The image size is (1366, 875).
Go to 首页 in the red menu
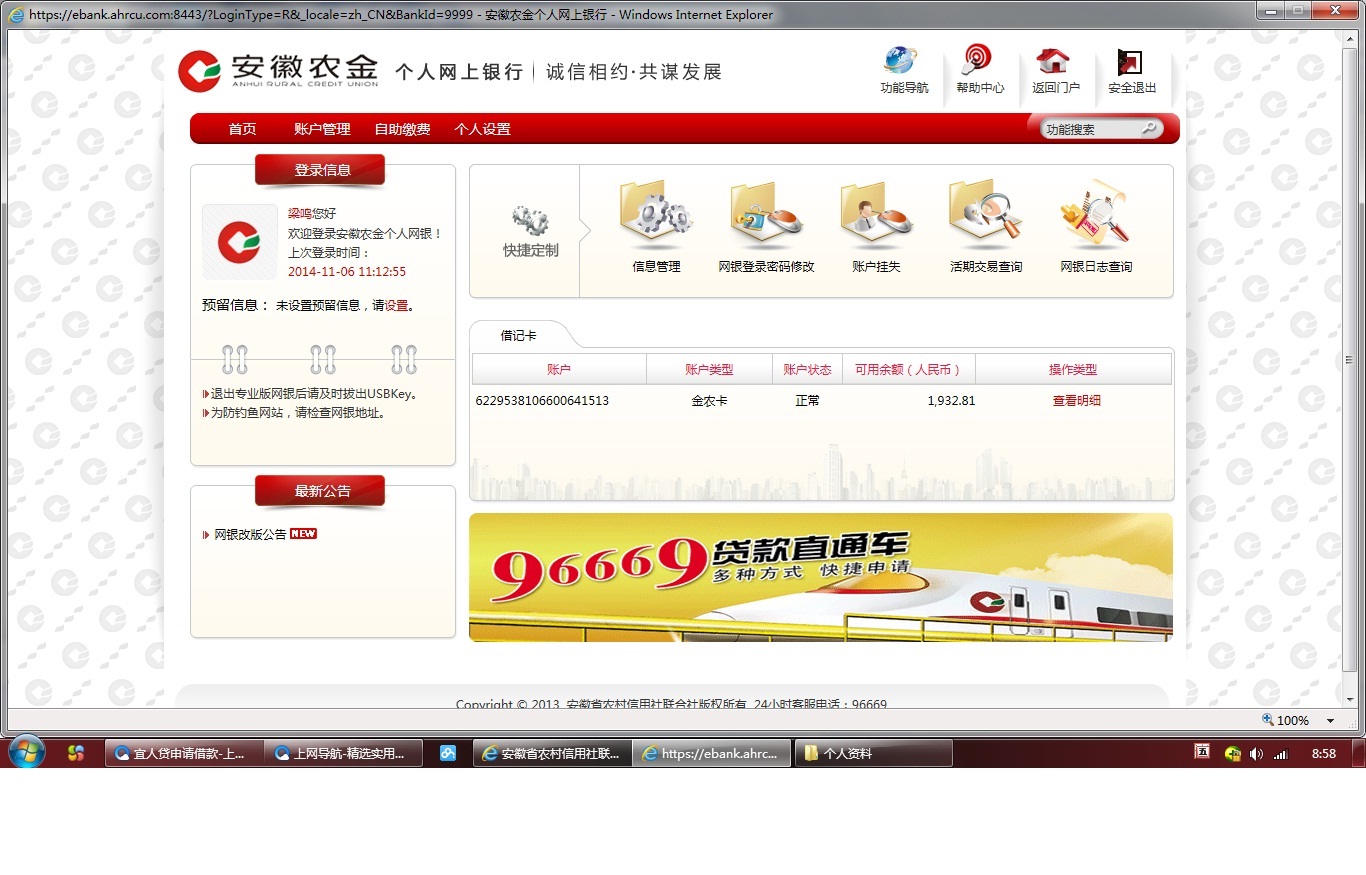[242, 129]
